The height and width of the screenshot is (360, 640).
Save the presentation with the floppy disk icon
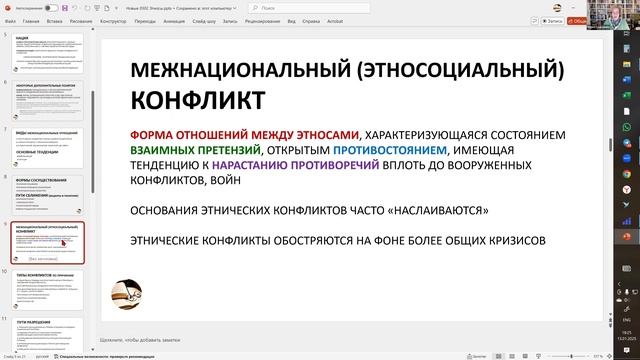(65, 8)
